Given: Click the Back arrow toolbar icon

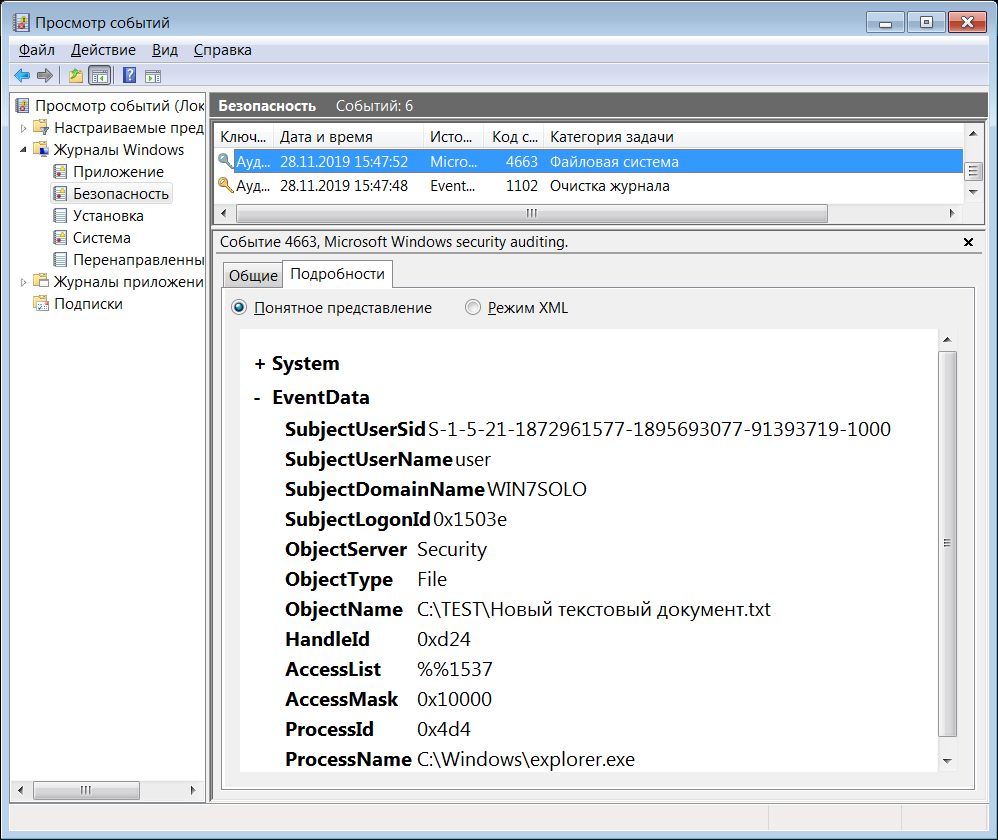Looking at the screenshot, I should point(22,76).
